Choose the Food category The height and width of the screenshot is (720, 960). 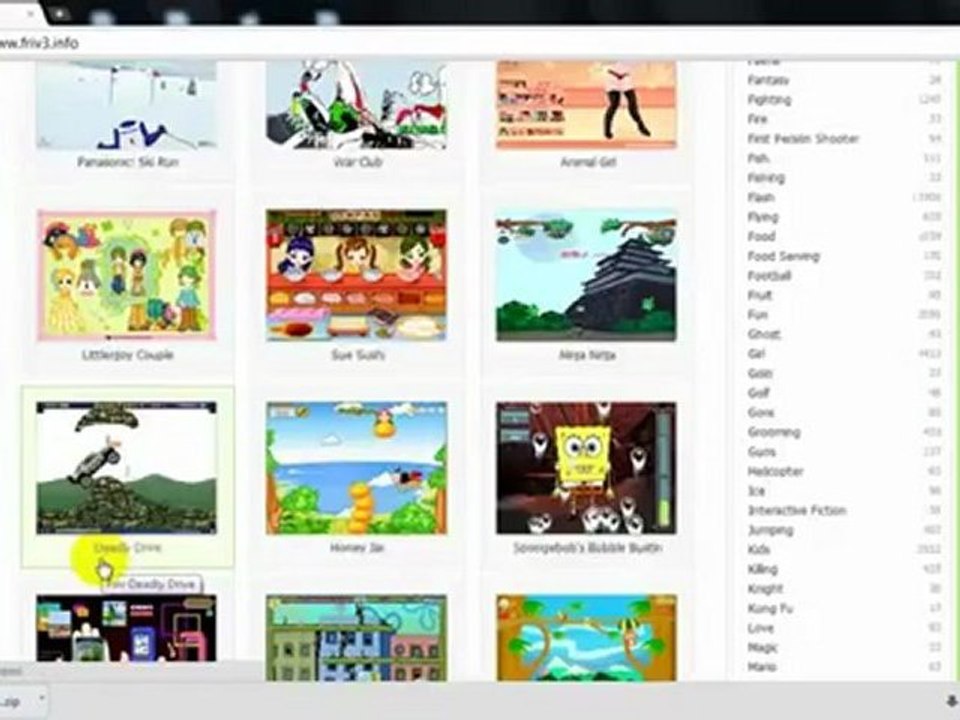[762, 236]
